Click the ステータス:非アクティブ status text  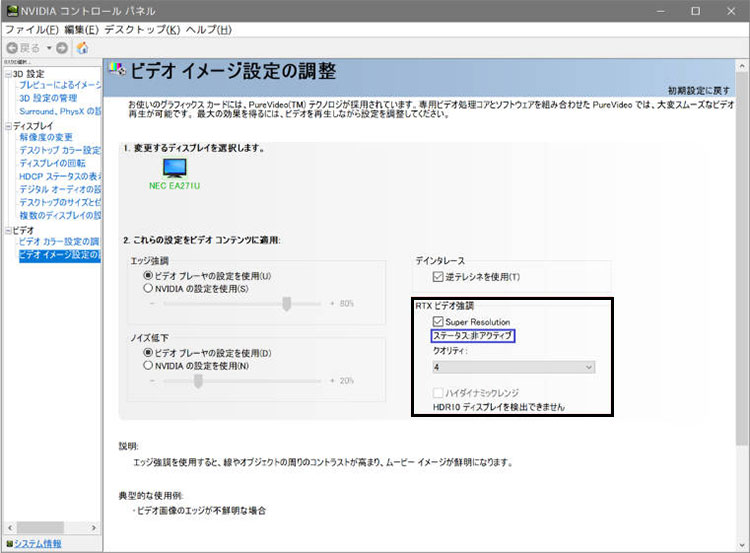click(x=473, y=336)
